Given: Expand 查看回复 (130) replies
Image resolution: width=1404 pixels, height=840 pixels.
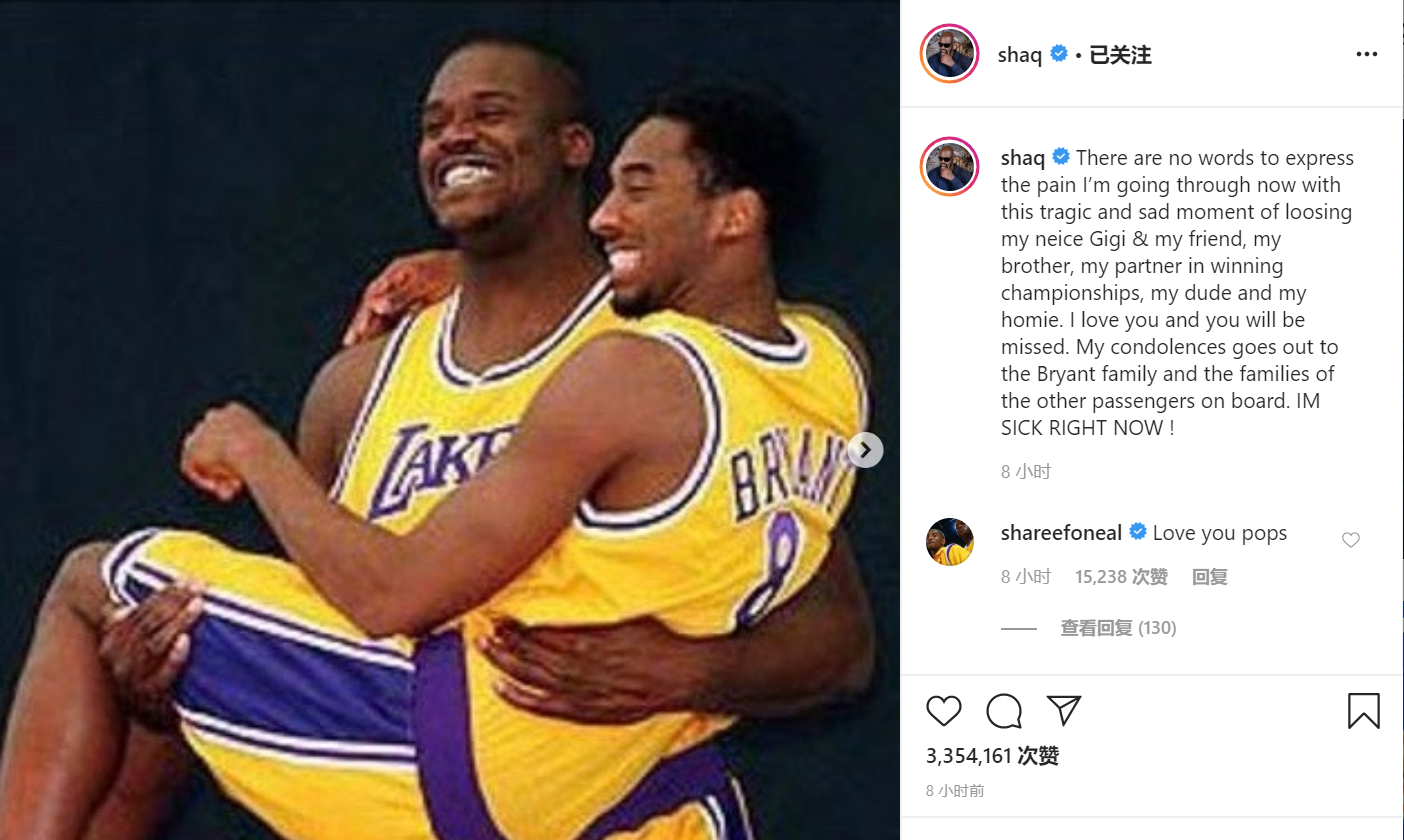Looking at the screenshot, I should (x=1118, y=628).
